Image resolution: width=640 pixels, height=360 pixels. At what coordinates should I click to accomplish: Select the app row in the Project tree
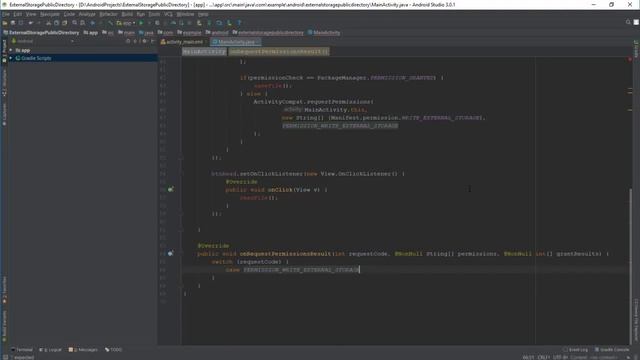(x=83, y=50)
